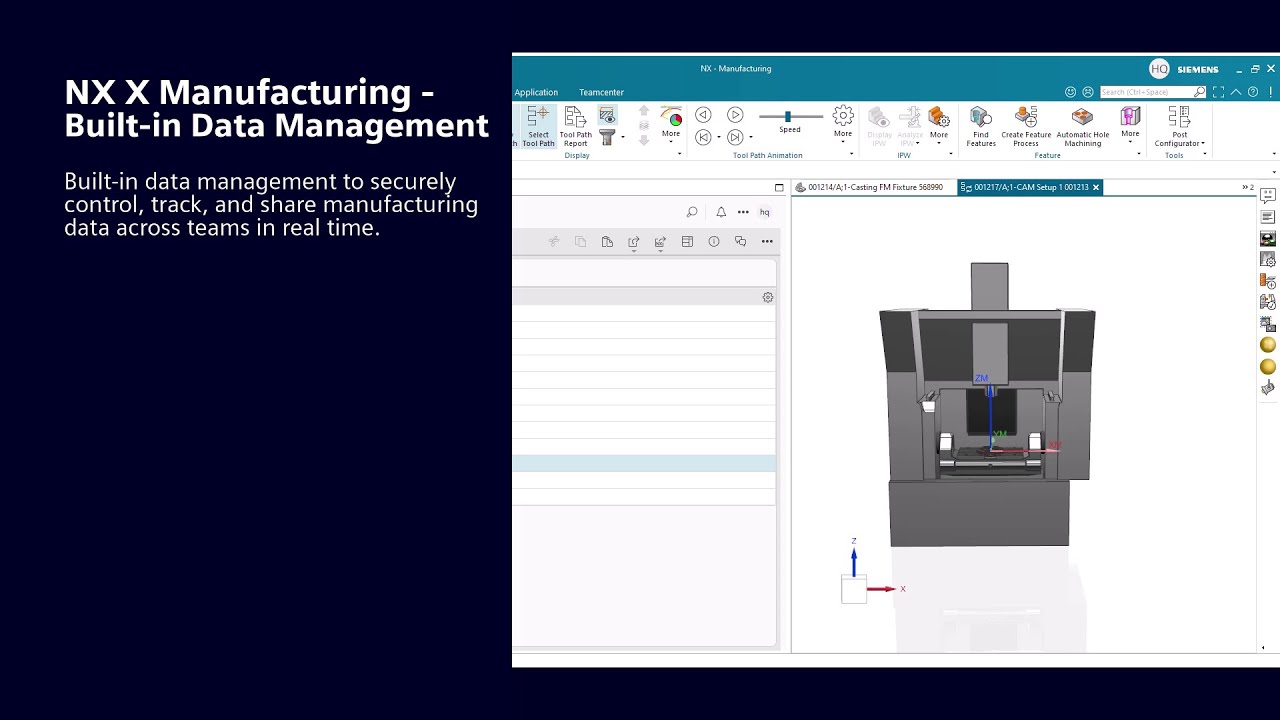
Task: Click the search magnifier in Teamcenter panel
Action: [691, 212]
